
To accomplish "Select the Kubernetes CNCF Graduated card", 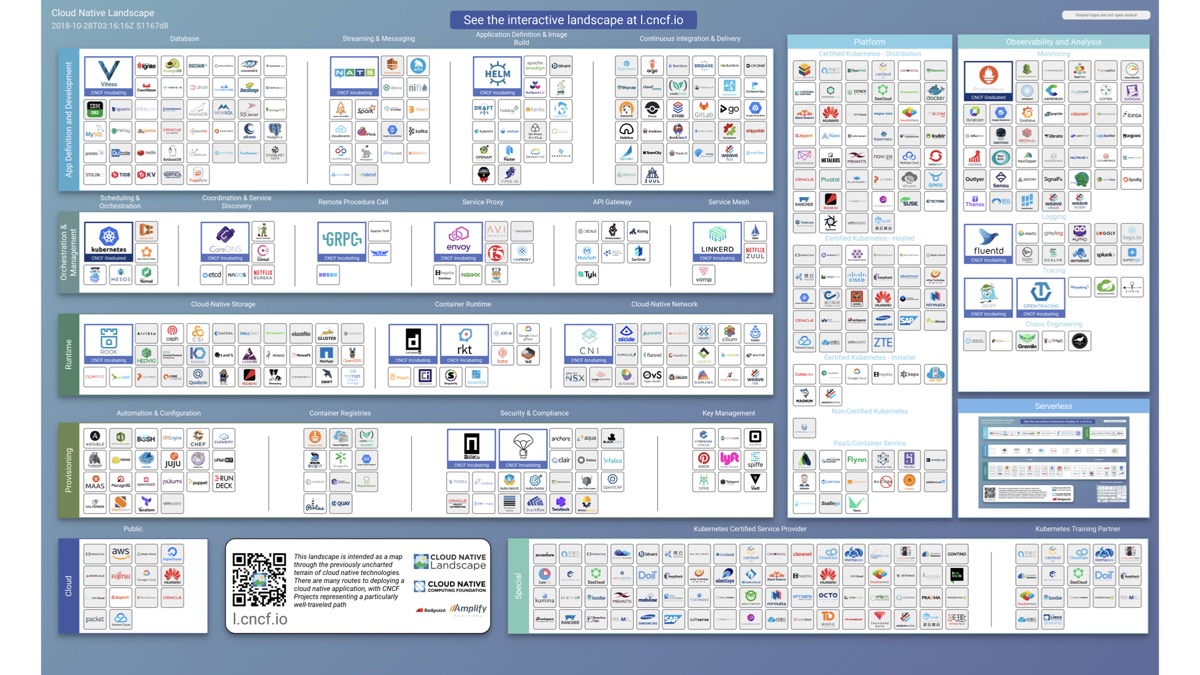I will click(108, 242).
